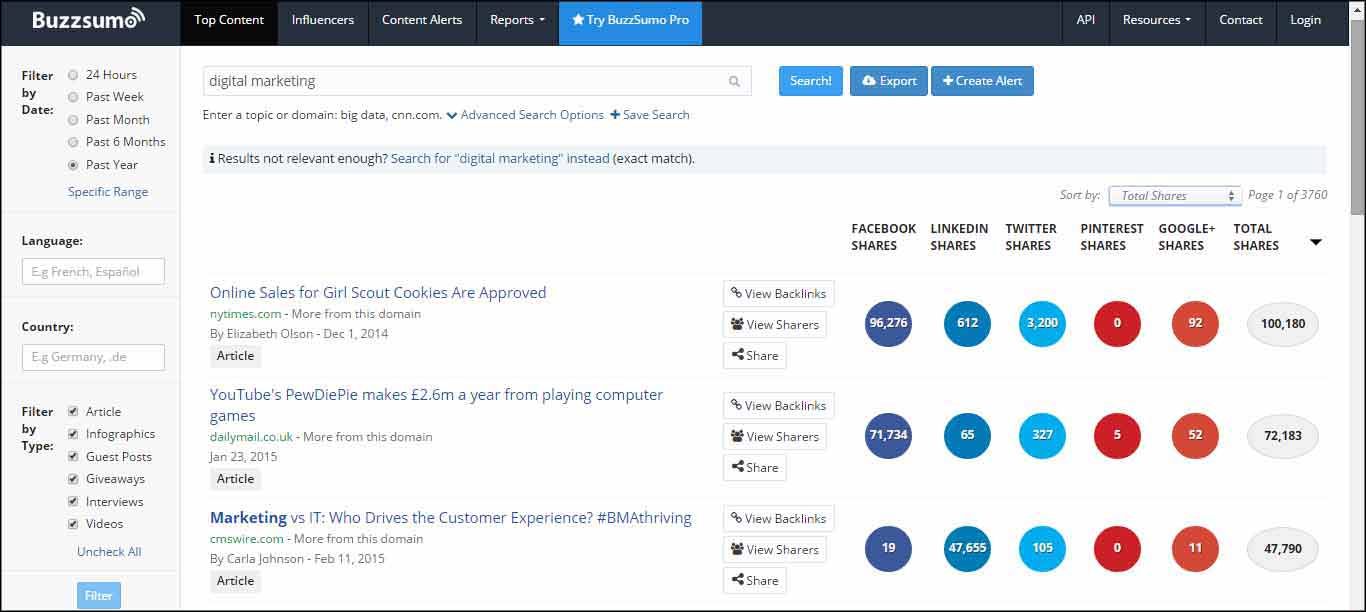The height and width of the screenshot is (612, 1366).
Task: Click the Buzzsumo logo
Action: click(88, 20)
